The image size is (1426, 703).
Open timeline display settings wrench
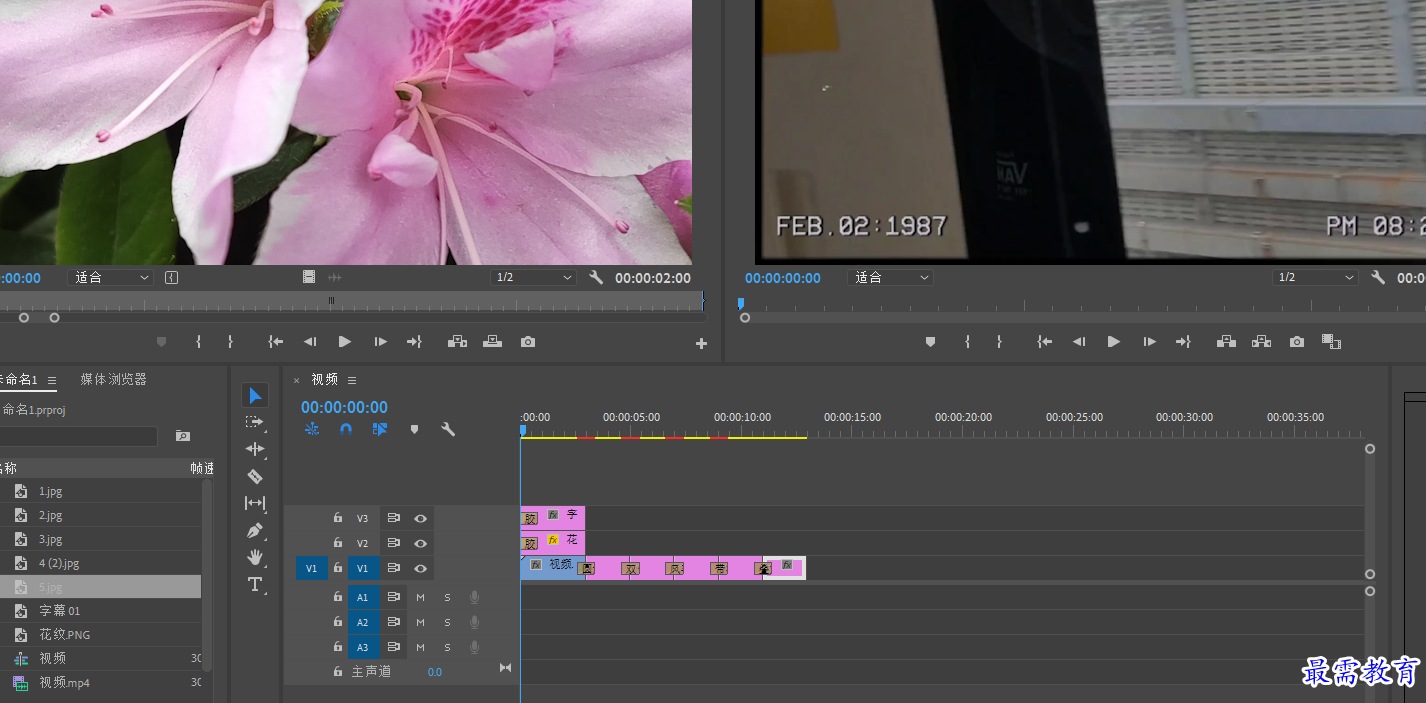coord(448,429)
